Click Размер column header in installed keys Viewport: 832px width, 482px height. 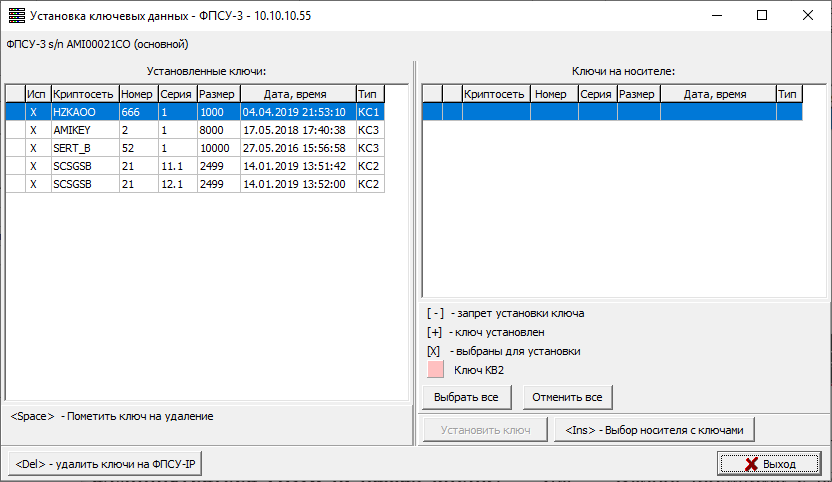click(x=218, y=94)
